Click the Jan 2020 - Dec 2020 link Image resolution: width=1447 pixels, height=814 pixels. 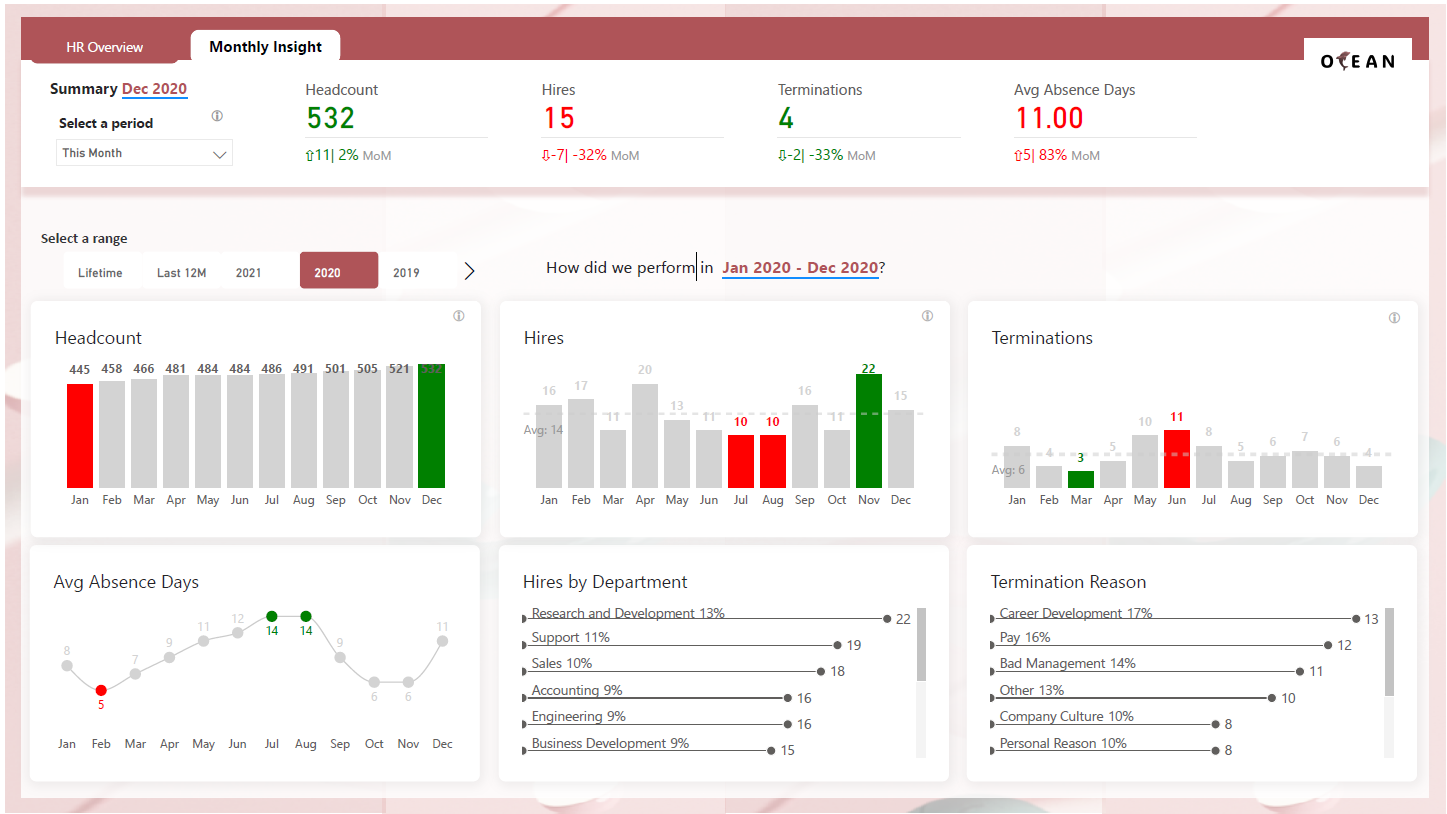click(800, 268)
